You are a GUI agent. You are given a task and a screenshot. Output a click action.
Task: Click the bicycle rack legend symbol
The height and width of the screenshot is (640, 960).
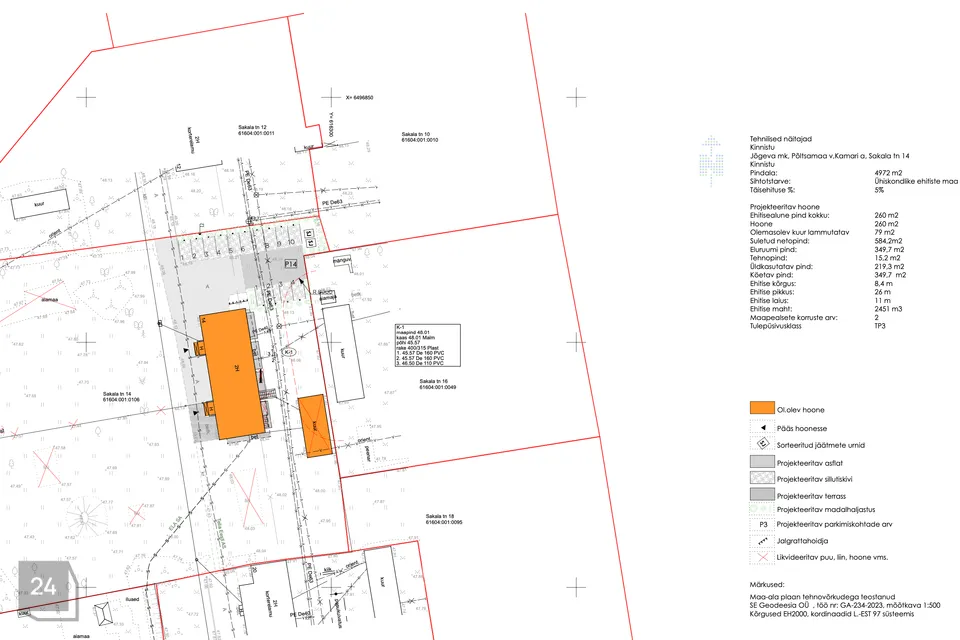[x=762, y=540]
